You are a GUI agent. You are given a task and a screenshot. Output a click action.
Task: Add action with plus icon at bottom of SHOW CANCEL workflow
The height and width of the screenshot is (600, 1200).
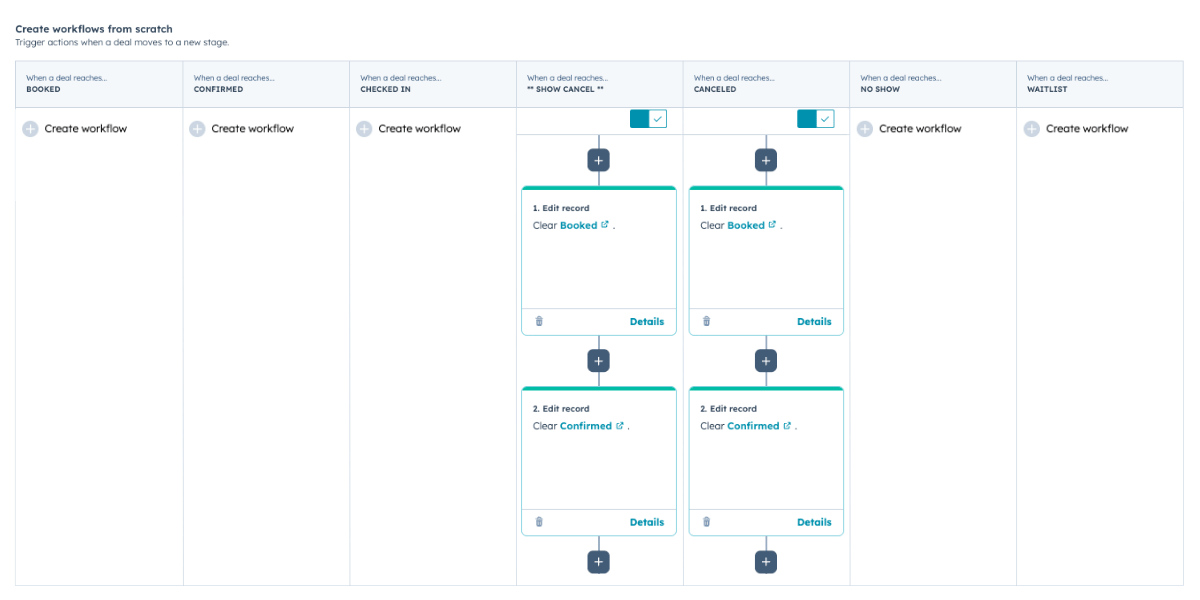pyautogui.click(x=598, y=561)
